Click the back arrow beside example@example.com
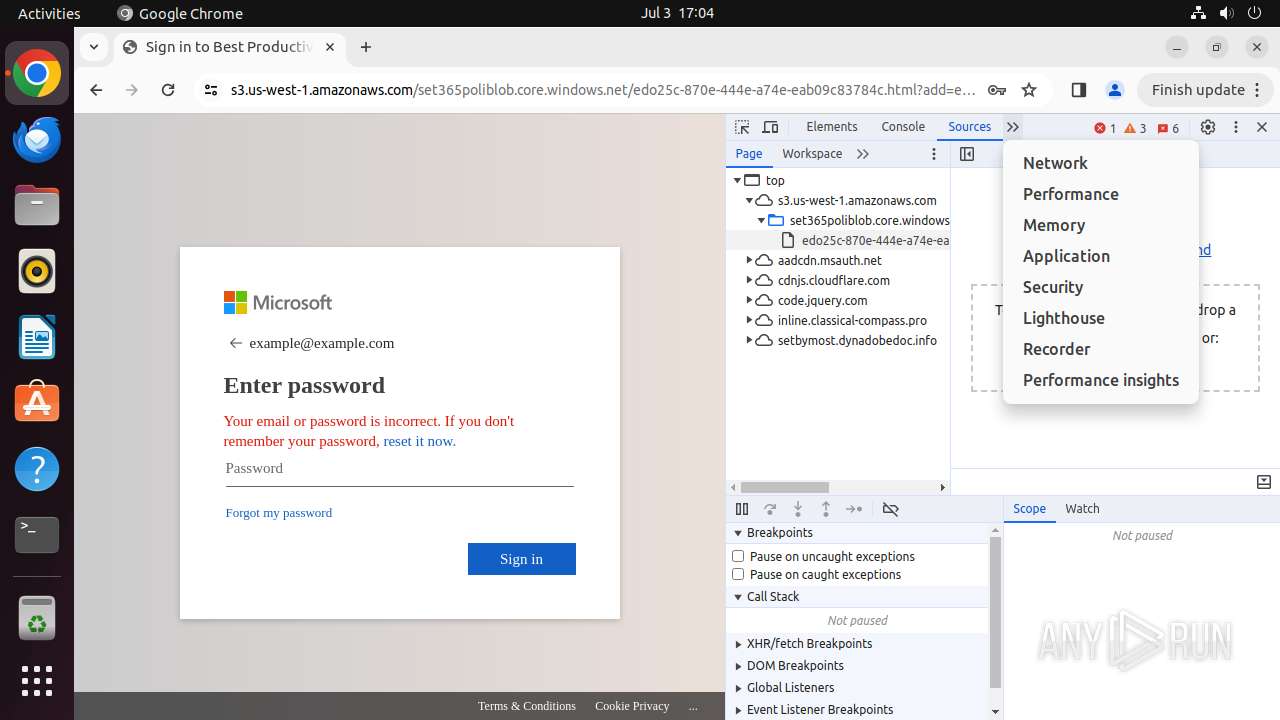1280x720 pixels. tap(236, 343)
